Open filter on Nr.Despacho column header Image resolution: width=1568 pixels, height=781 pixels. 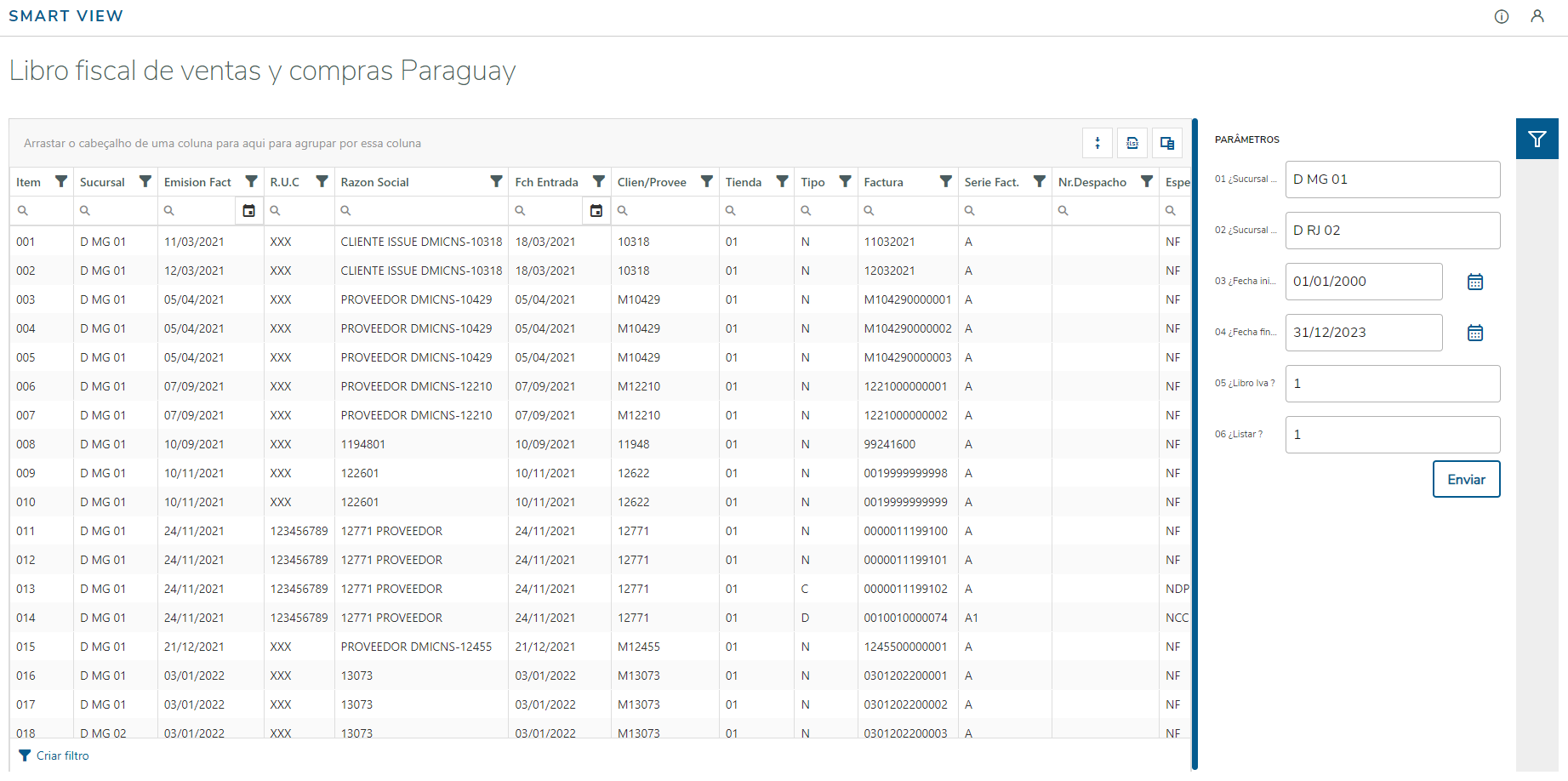click(x=1147, y=181)
